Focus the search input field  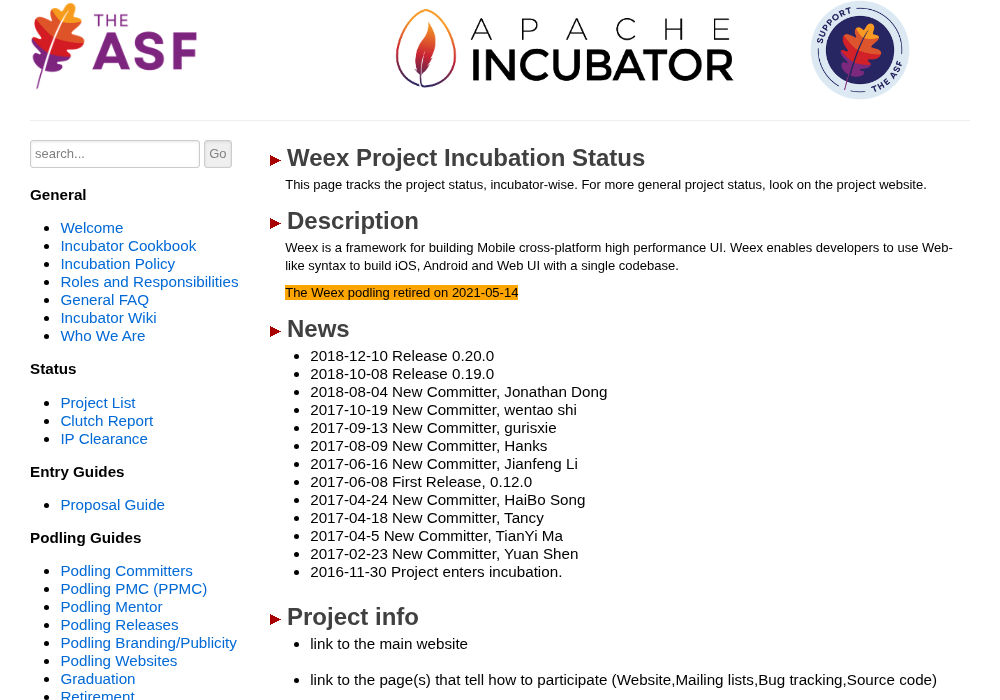point(115,154)
